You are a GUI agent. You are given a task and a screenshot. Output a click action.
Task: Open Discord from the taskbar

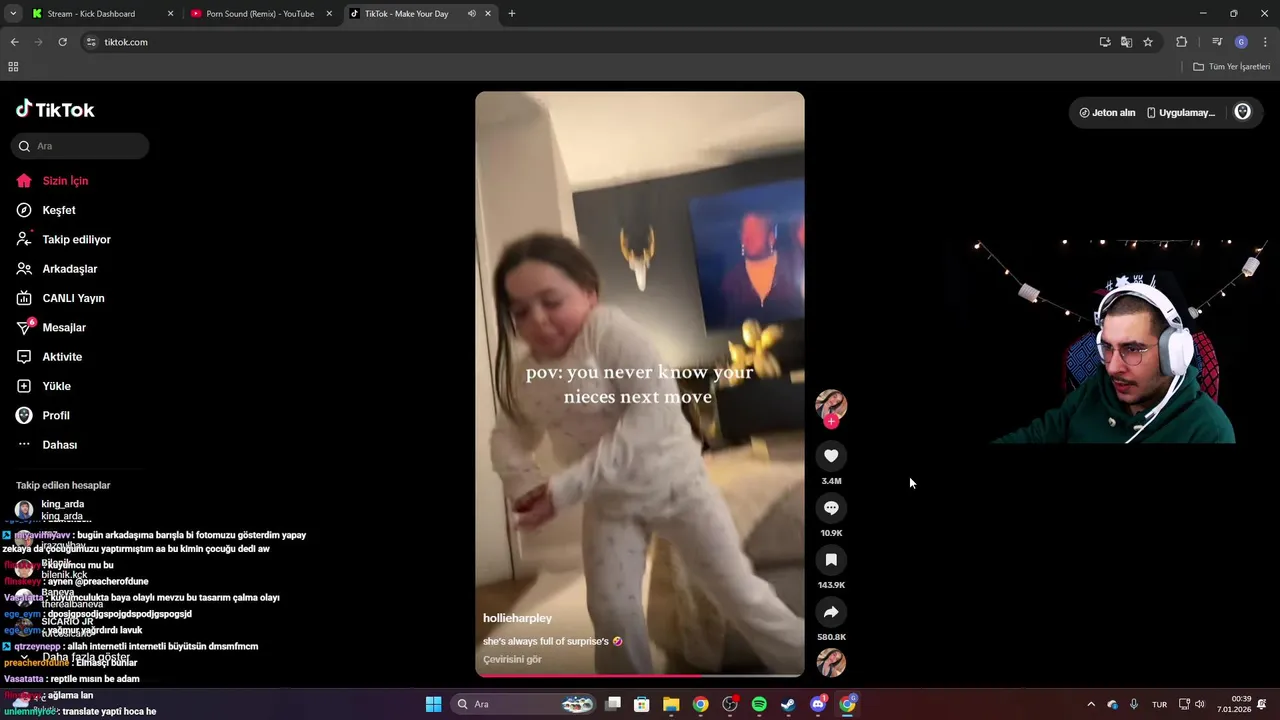[818, 704]
